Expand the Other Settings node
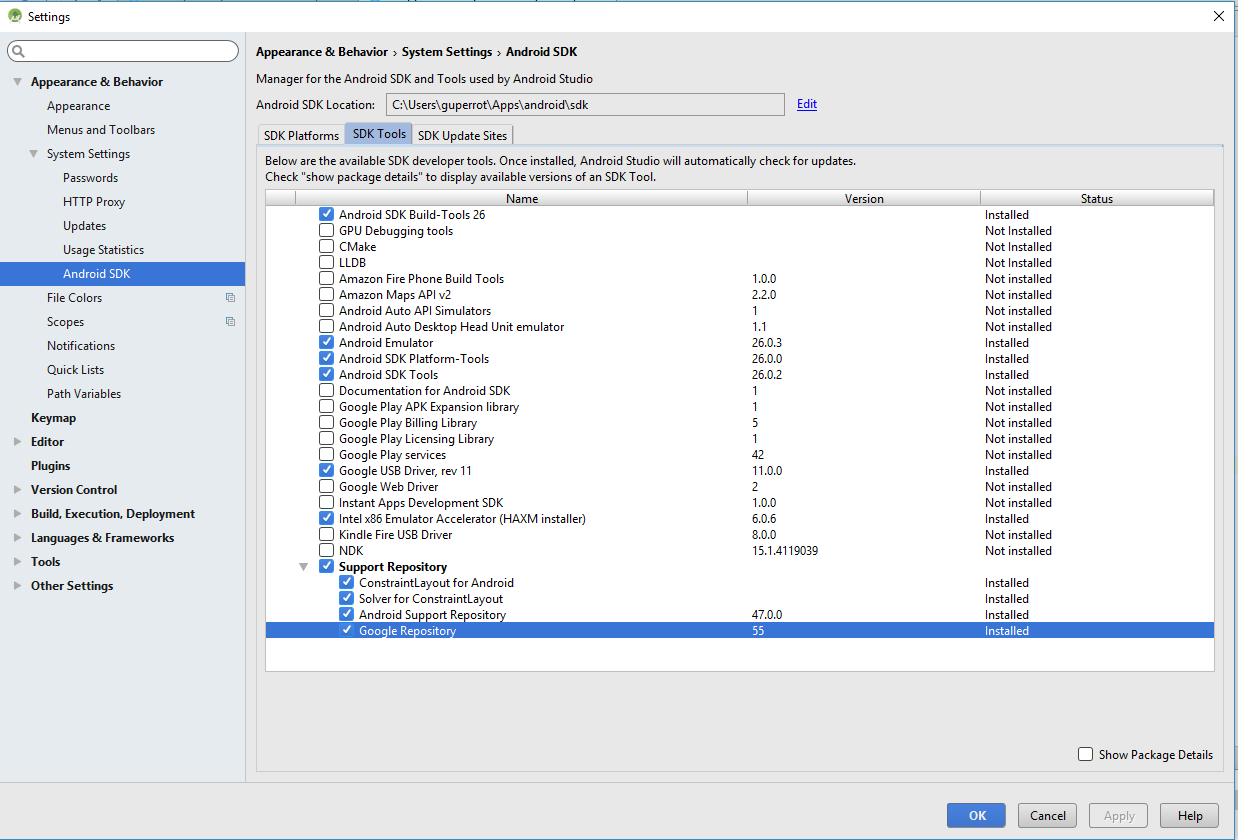 17,586
